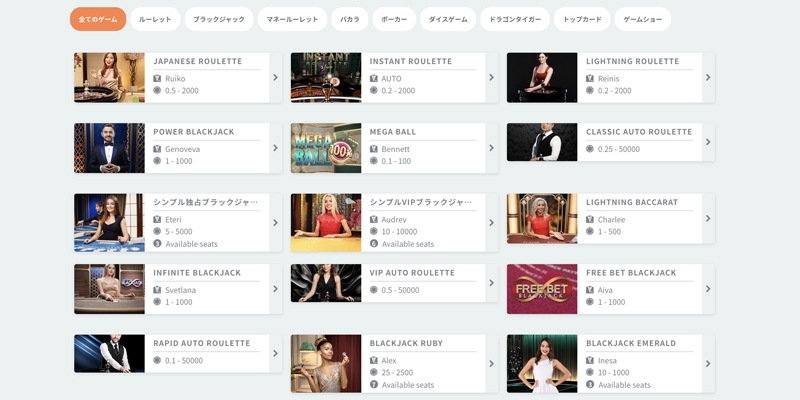Select the Infinite Blackjack thumbnail image
The width and height of the screenshot is (800, 400).
click(109, 289)
